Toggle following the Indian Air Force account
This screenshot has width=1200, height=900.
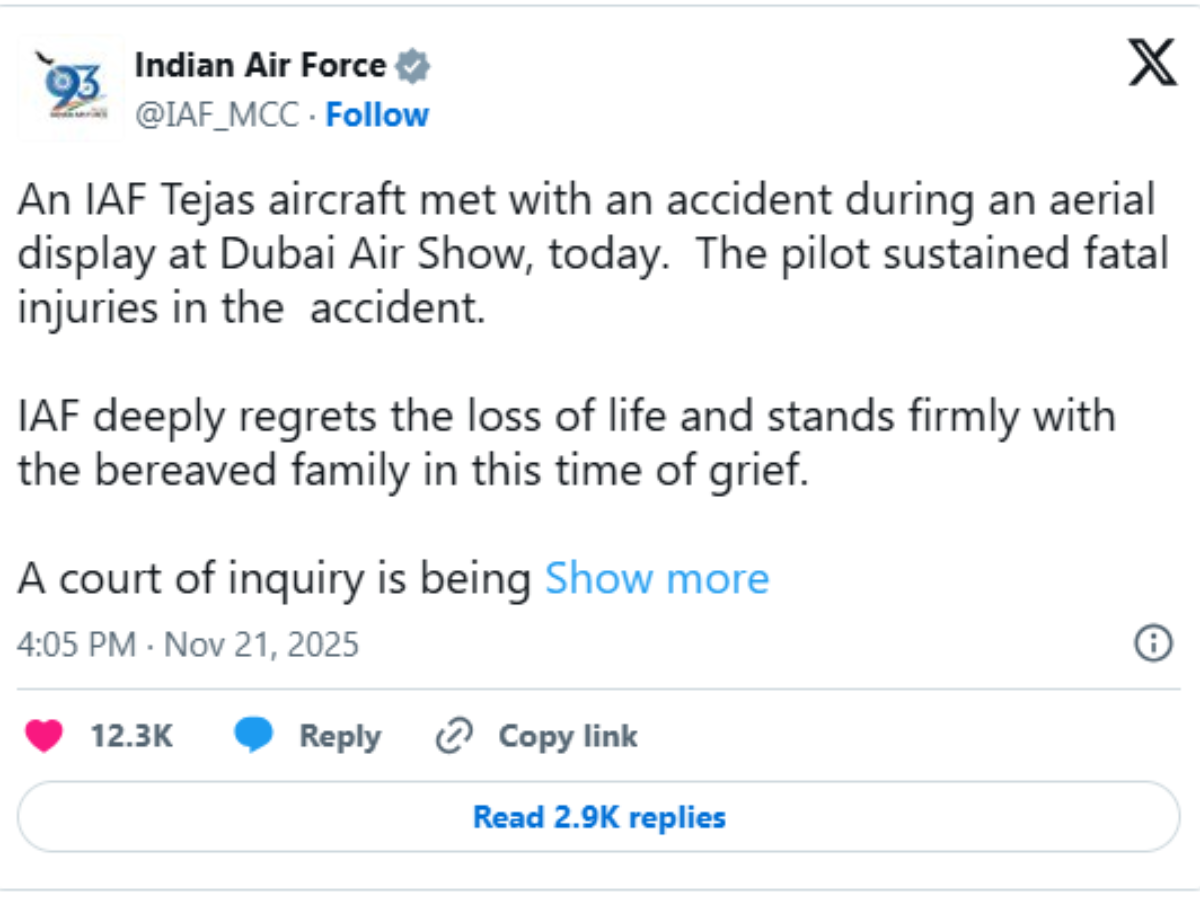[377, 114]
